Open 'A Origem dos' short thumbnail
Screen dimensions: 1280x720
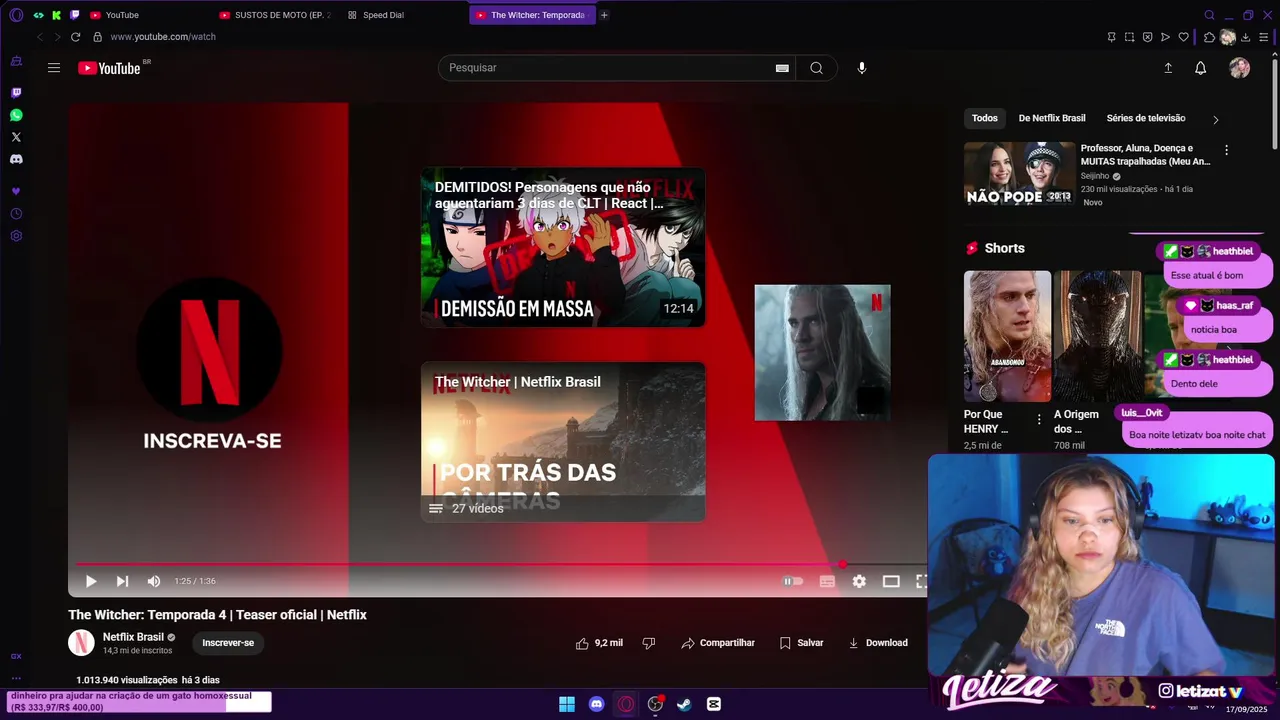click(1097, 336)
